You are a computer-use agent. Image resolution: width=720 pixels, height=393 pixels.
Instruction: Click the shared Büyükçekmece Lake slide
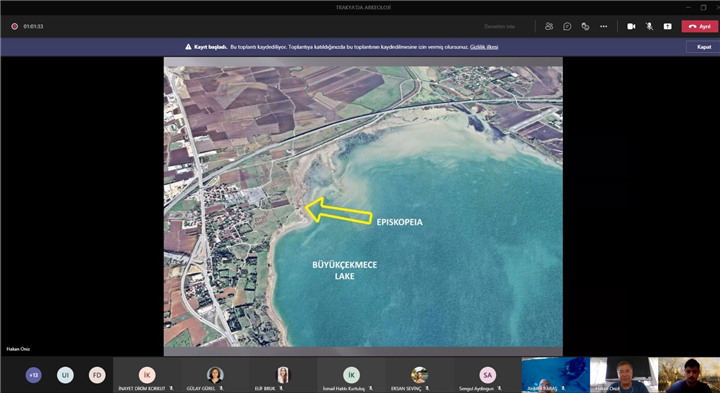[363, 206]
